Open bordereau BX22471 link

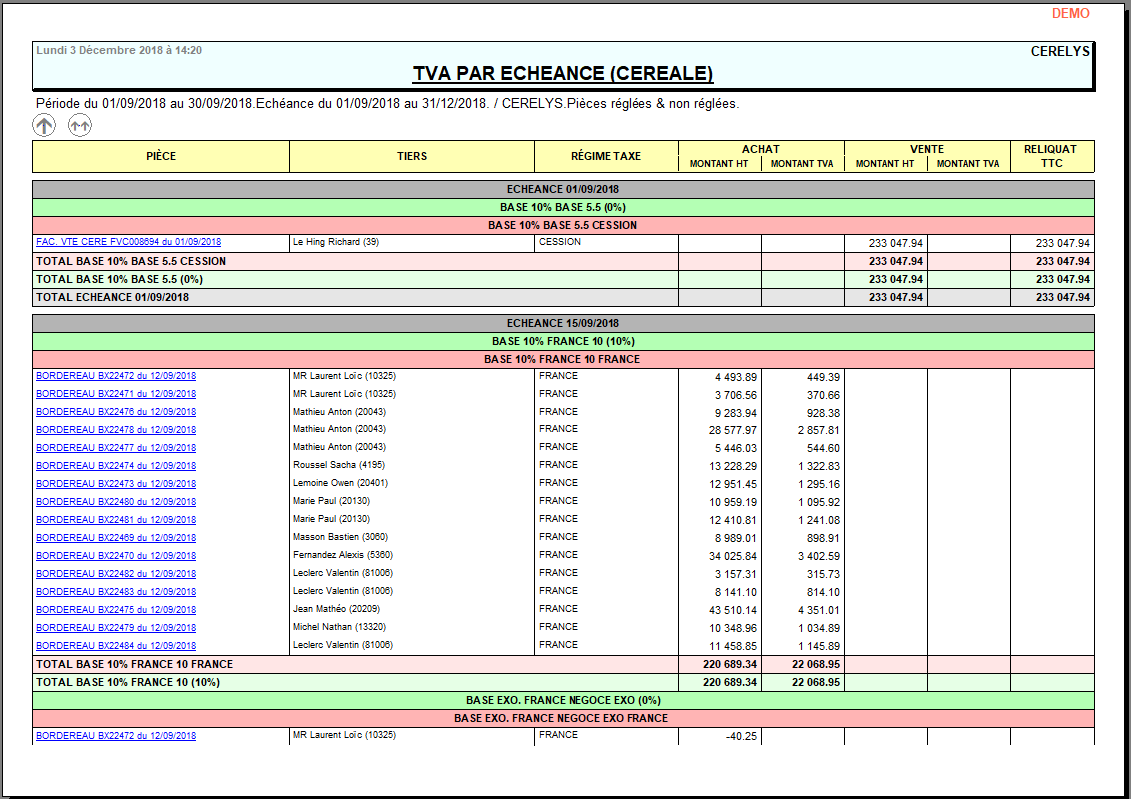click(x=116, y=394)
